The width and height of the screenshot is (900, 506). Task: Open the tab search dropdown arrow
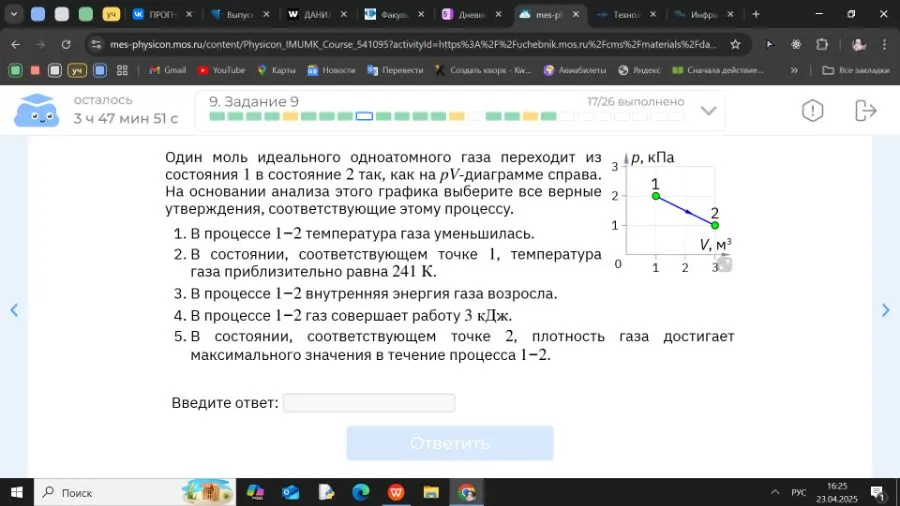click(x=14, y=14)
